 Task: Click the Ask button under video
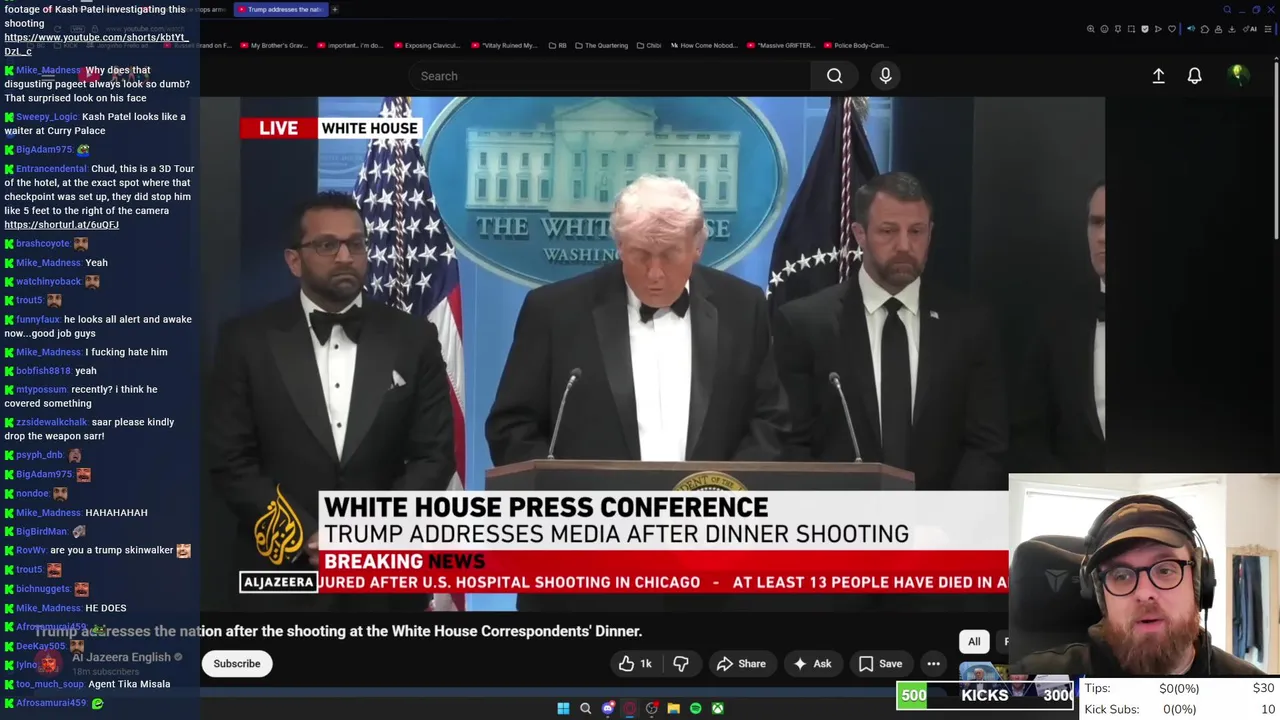coord(812,664)
